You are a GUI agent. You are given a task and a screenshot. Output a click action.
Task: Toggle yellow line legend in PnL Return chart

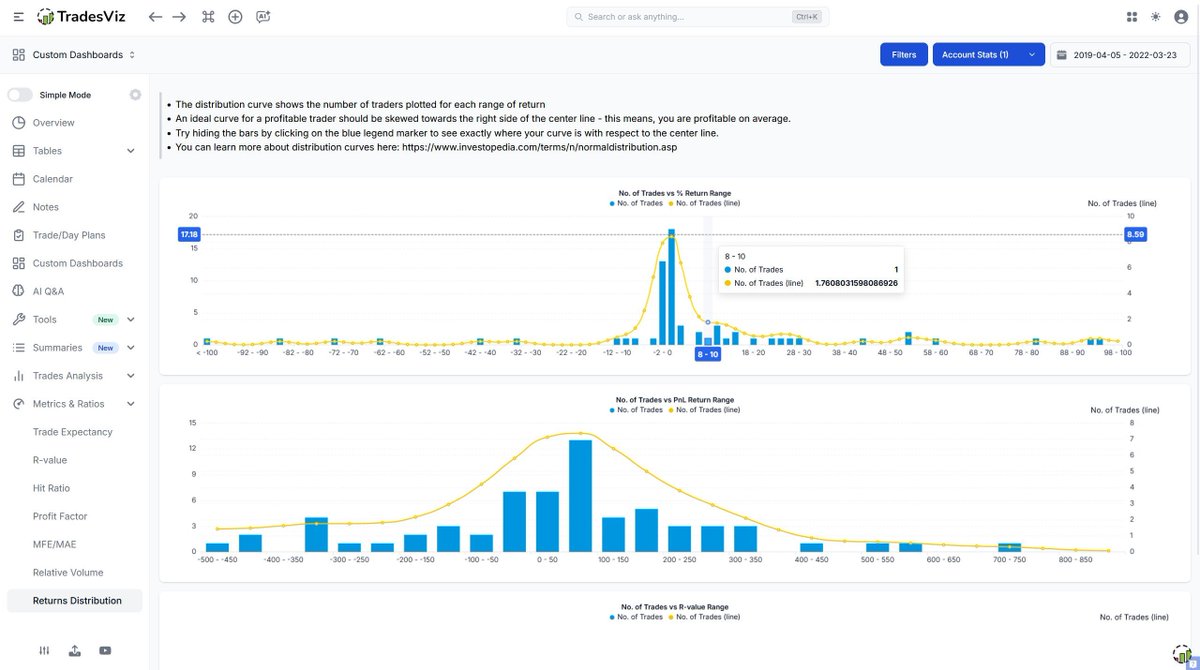[x=671, y=409]
